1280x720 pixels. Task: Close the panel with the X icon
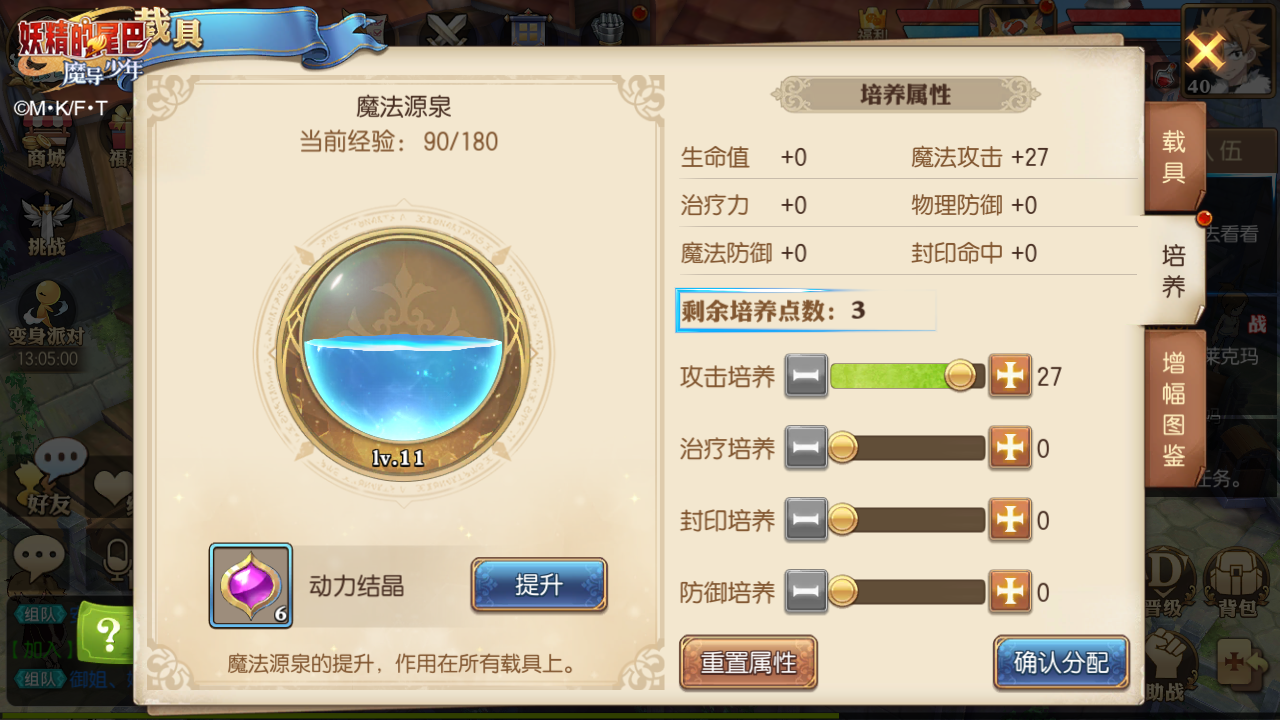click(1205, 51)
